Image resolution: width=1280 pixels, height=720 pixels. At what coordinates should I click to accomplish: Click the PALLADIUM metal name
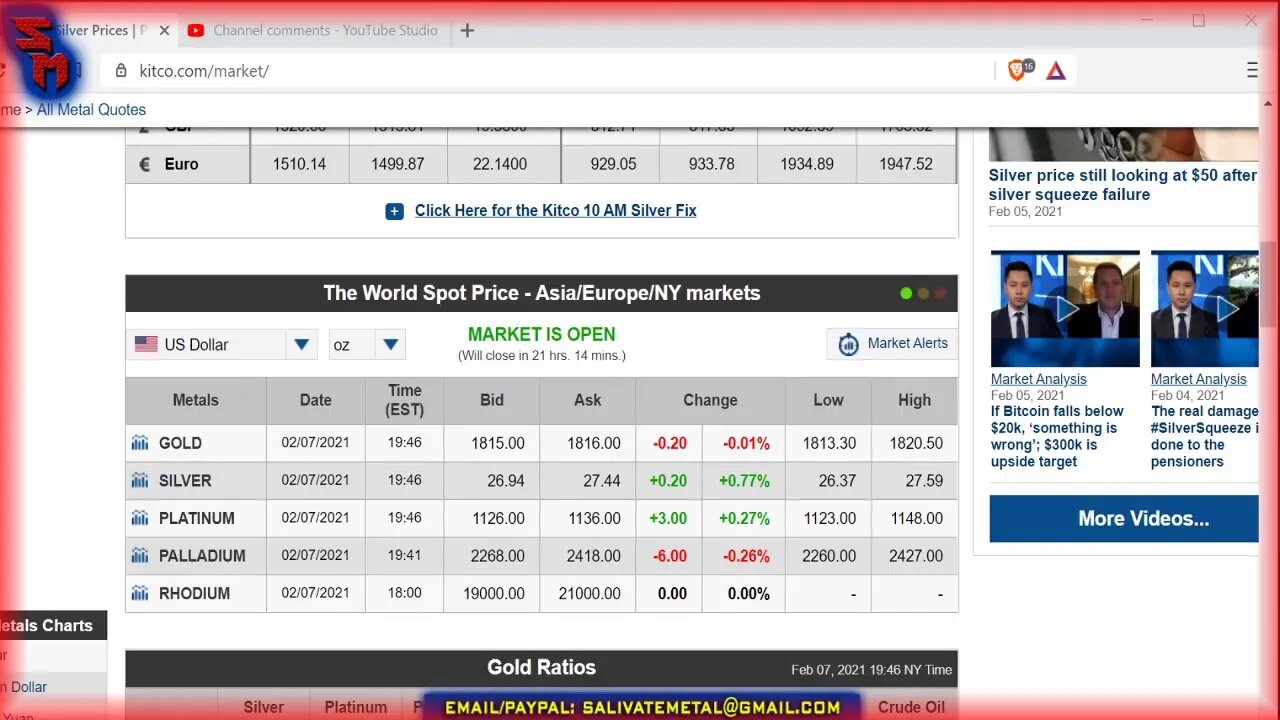click(202, 556)
